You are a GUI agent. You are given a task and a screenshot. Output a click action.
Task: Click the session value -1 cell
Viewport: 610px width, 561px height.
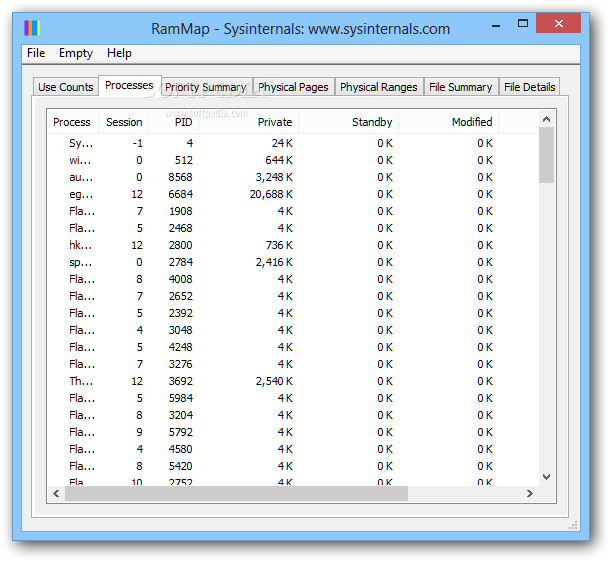138,143
